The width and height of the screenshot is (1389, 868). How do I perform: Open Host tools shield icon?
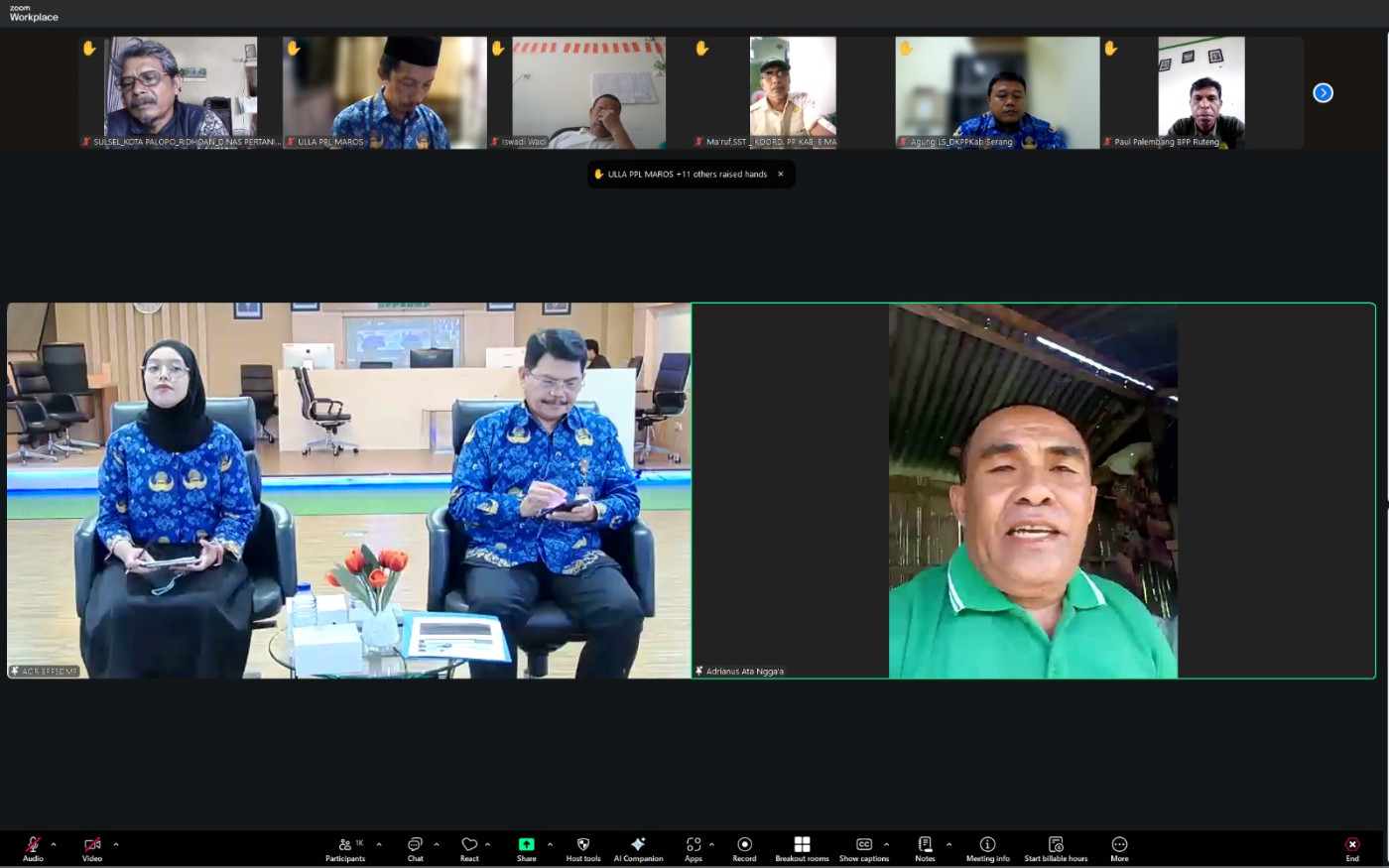pos(583,848)
